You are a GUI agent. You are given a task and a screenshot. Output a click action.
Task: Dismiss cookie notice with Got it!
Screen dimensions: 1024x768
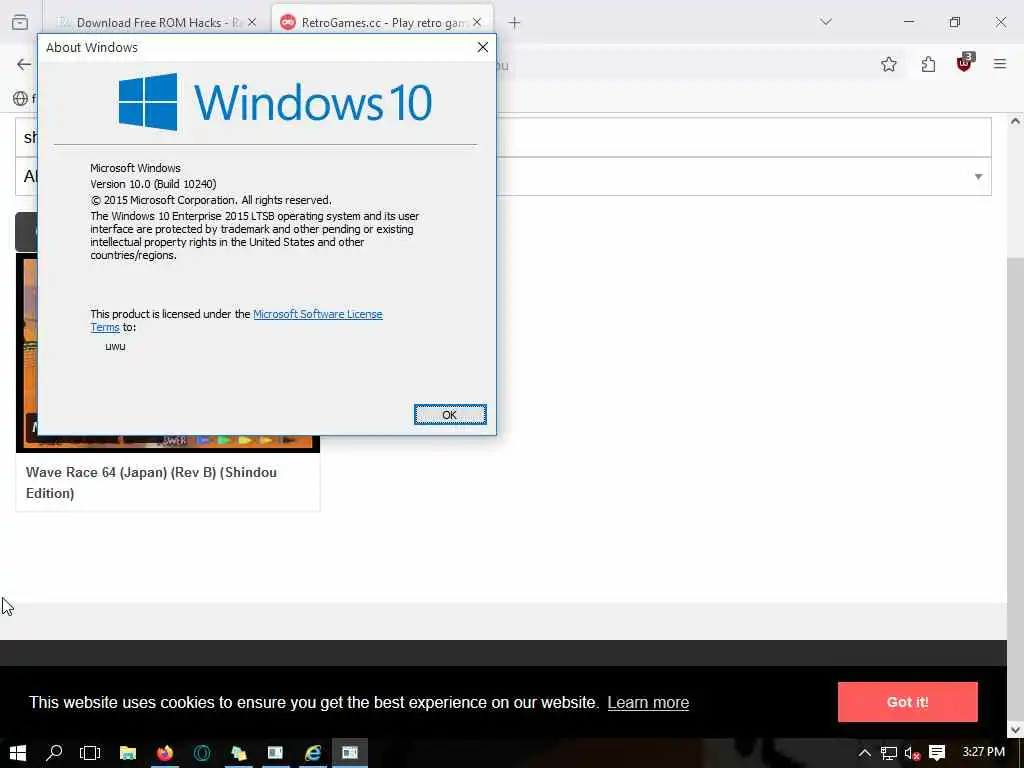pyautogui.click(x=908, y=702)
